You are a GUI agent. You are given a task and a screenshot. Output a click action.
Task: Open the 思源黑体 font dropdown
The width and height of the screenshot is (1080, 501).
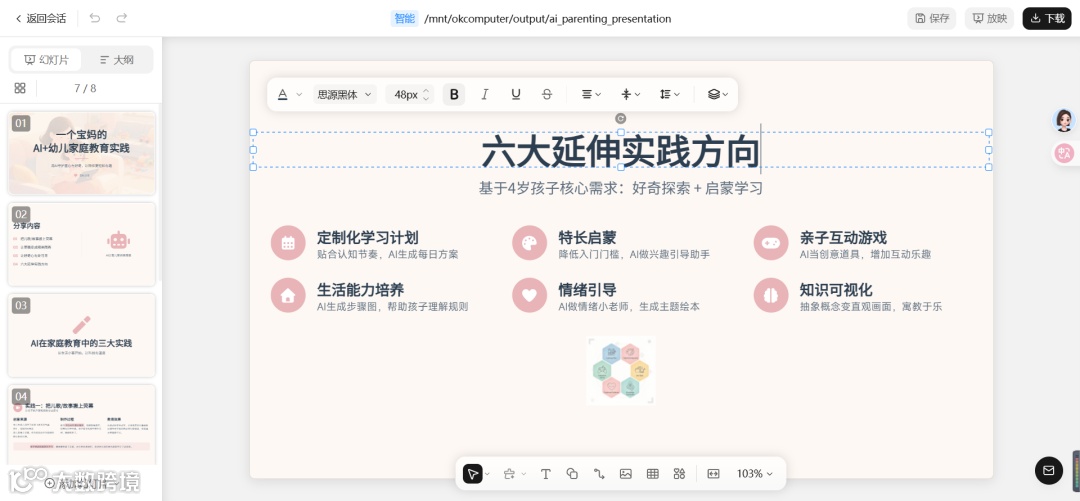coord(344,94)
